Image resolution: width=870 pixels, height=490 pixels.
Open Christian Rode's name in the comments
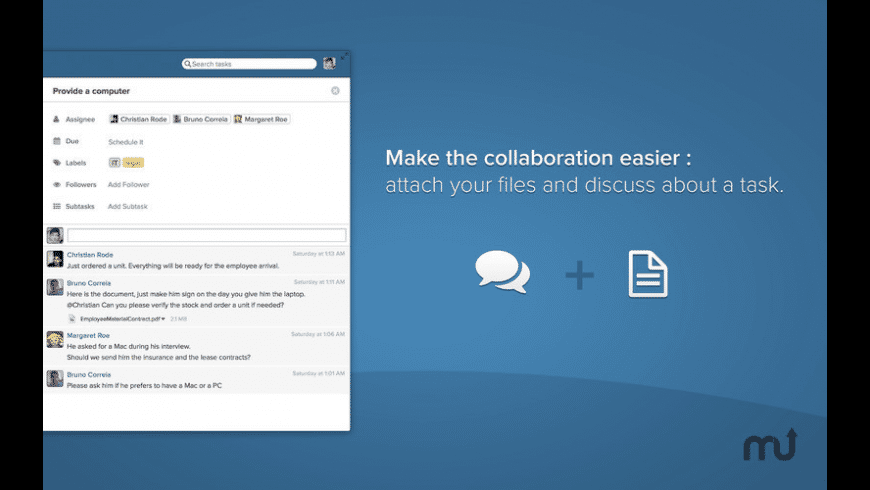(90, 255)
